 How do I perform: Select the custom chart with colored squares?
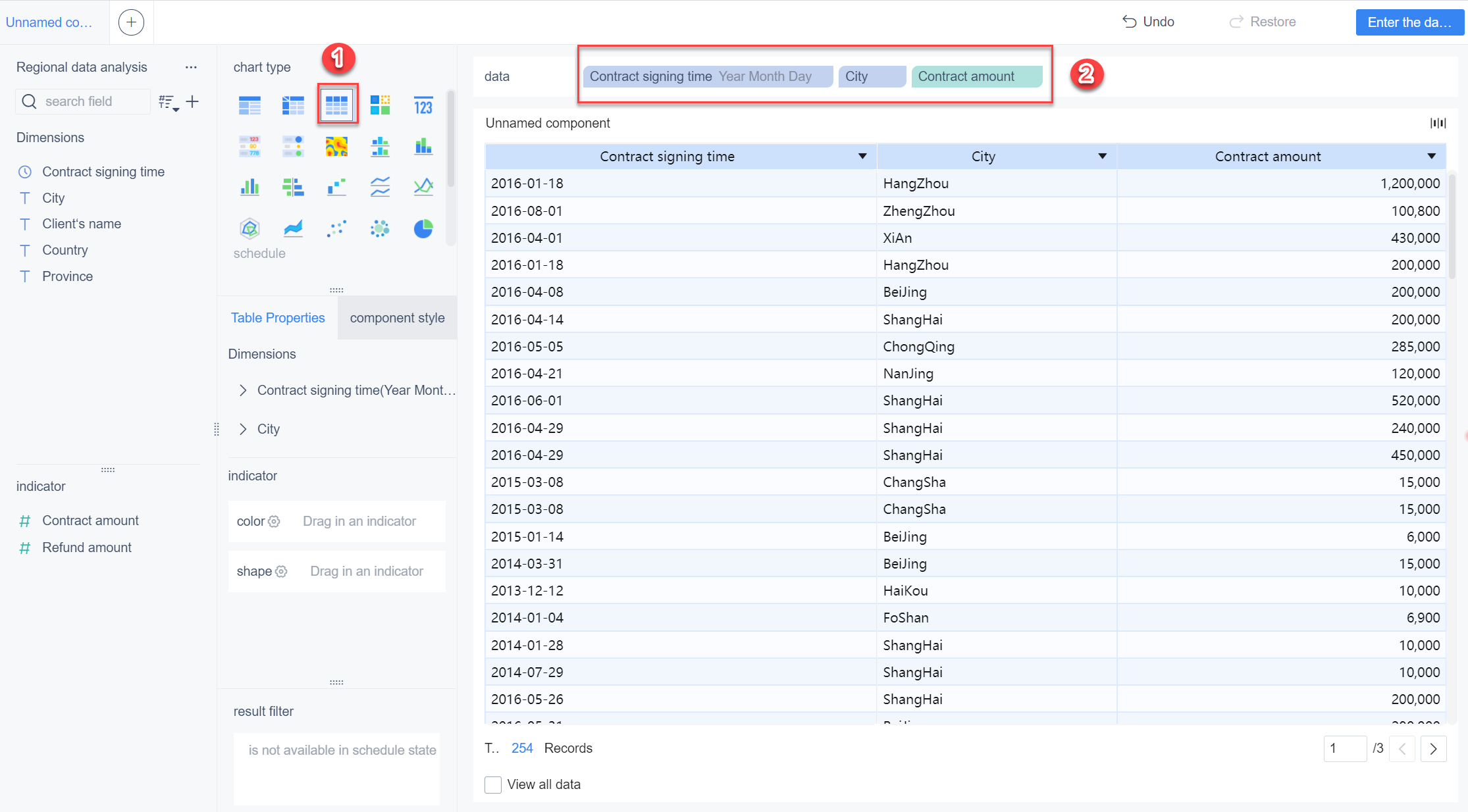tap(380, 105)
